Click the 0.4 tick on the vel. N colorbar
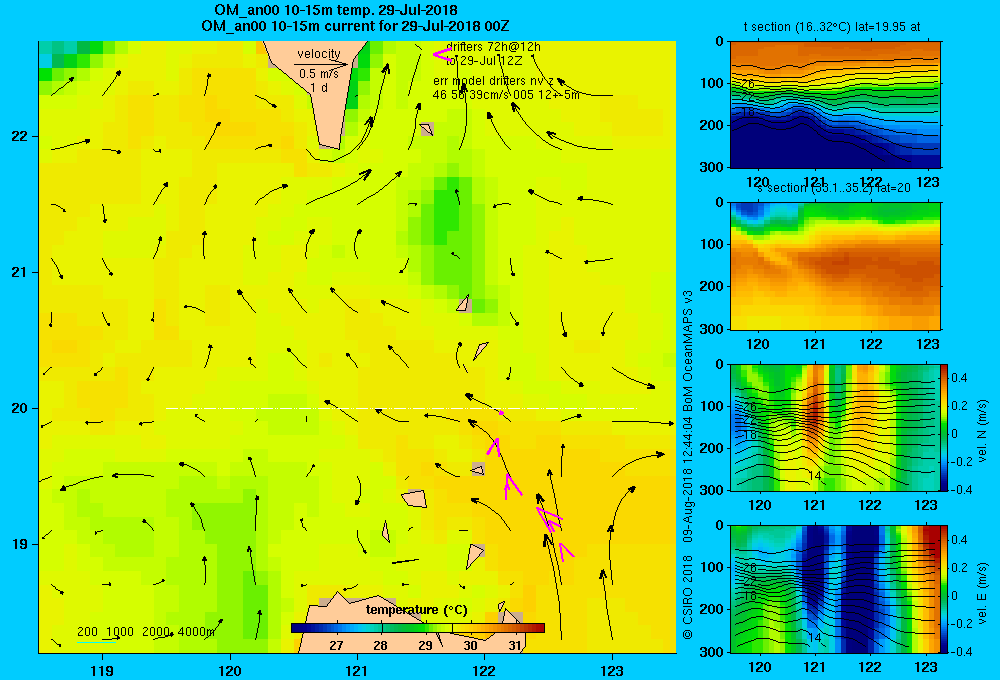 [x=960, y=378]
